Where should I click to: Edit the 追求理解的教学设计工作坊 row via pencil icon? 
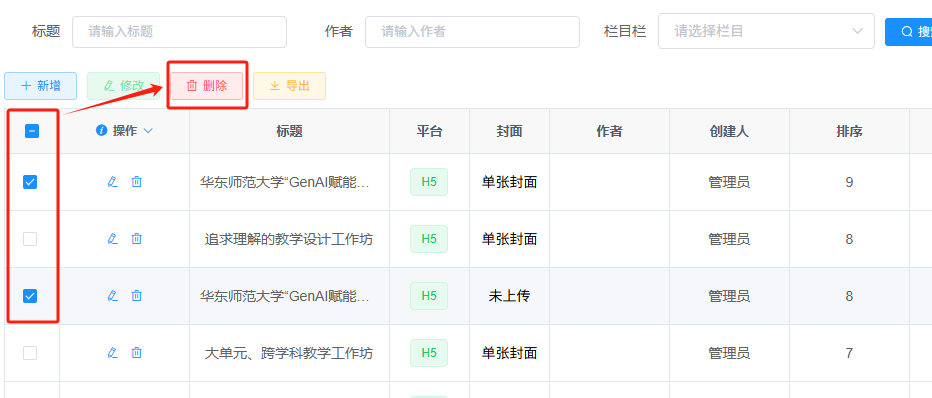[112, 239]
